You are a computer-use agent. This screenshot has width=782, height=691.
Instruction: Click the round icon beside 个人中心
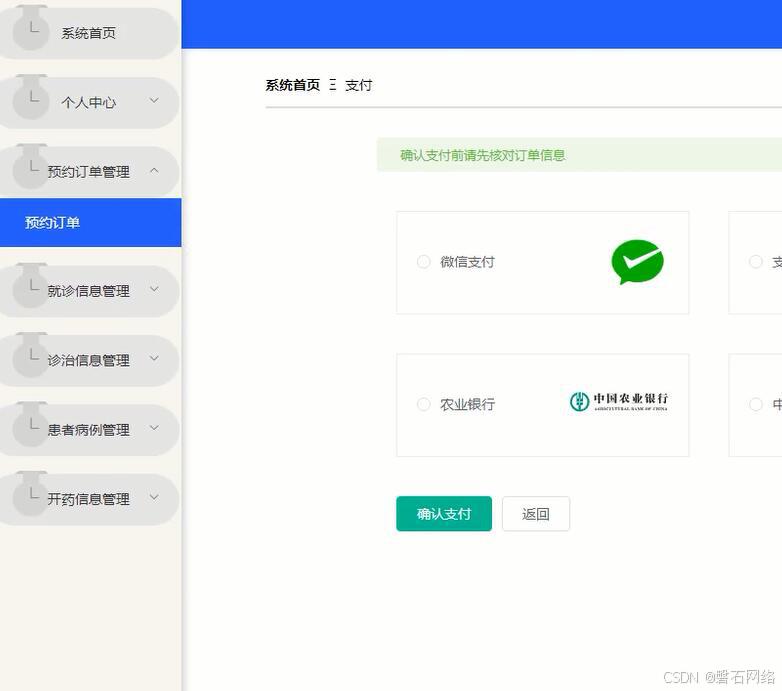tap(31, 99)
